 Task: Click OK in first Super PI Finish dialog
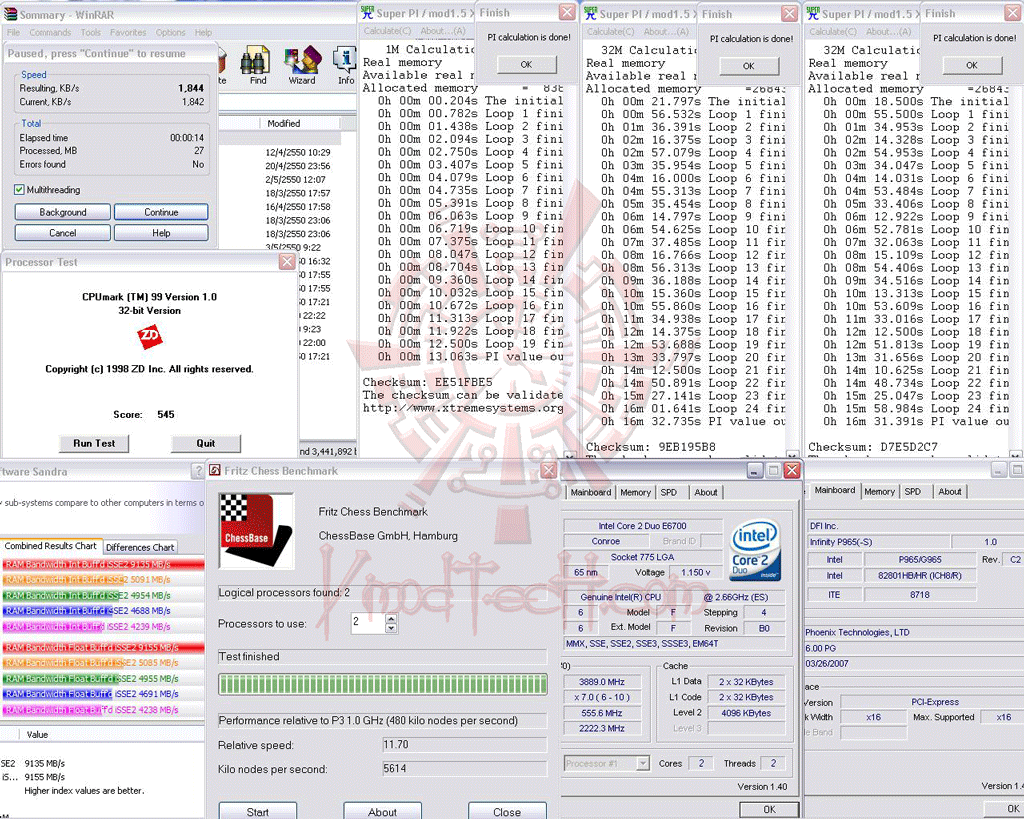(526, 64)
